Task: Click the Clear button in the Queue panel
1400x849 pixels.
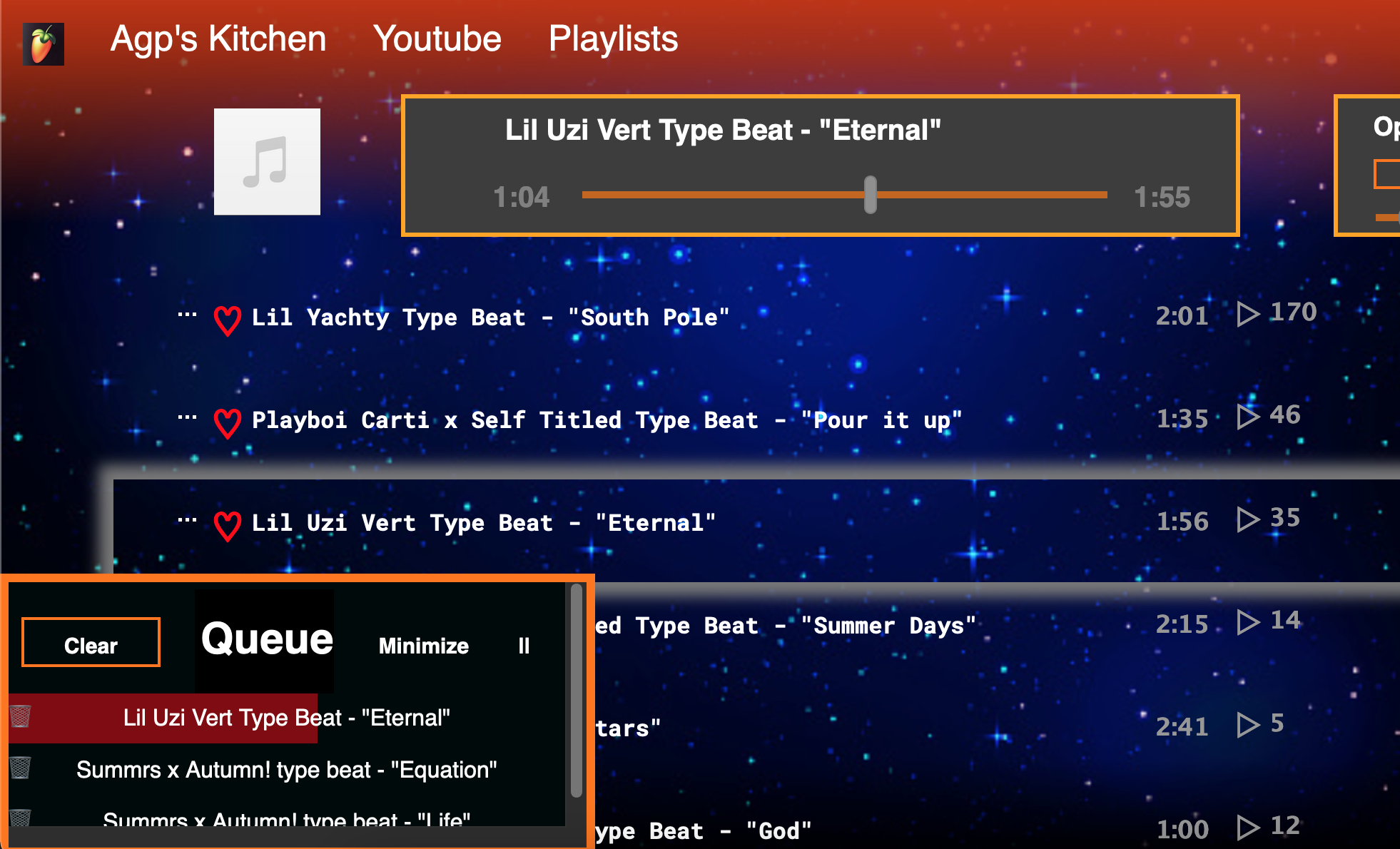Action: 90,643
